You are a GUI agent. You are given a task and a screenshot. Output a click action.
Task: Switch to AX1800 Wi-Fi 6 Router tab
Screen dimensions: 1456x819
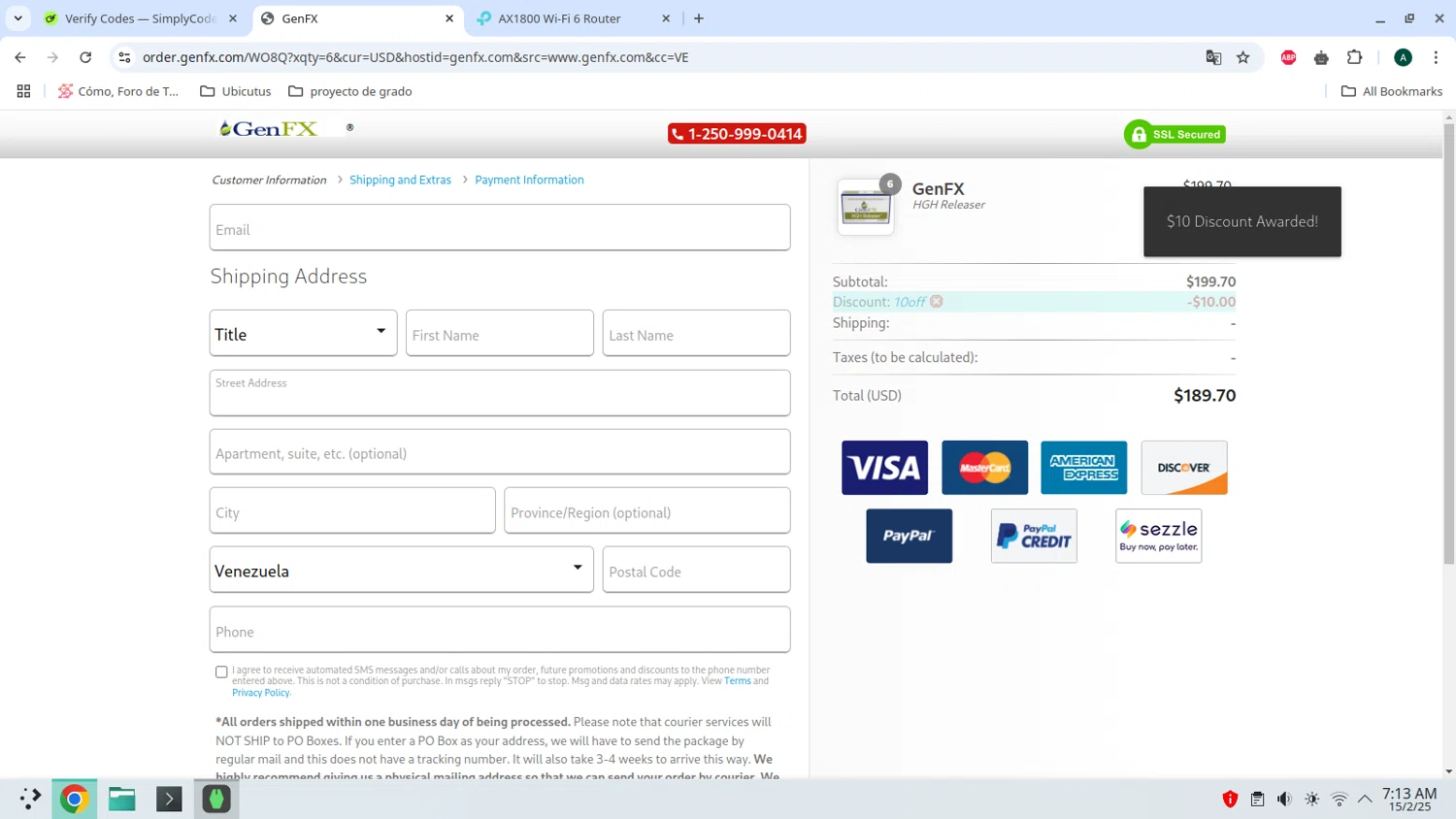pyautogui.click(x=575, y=18)
